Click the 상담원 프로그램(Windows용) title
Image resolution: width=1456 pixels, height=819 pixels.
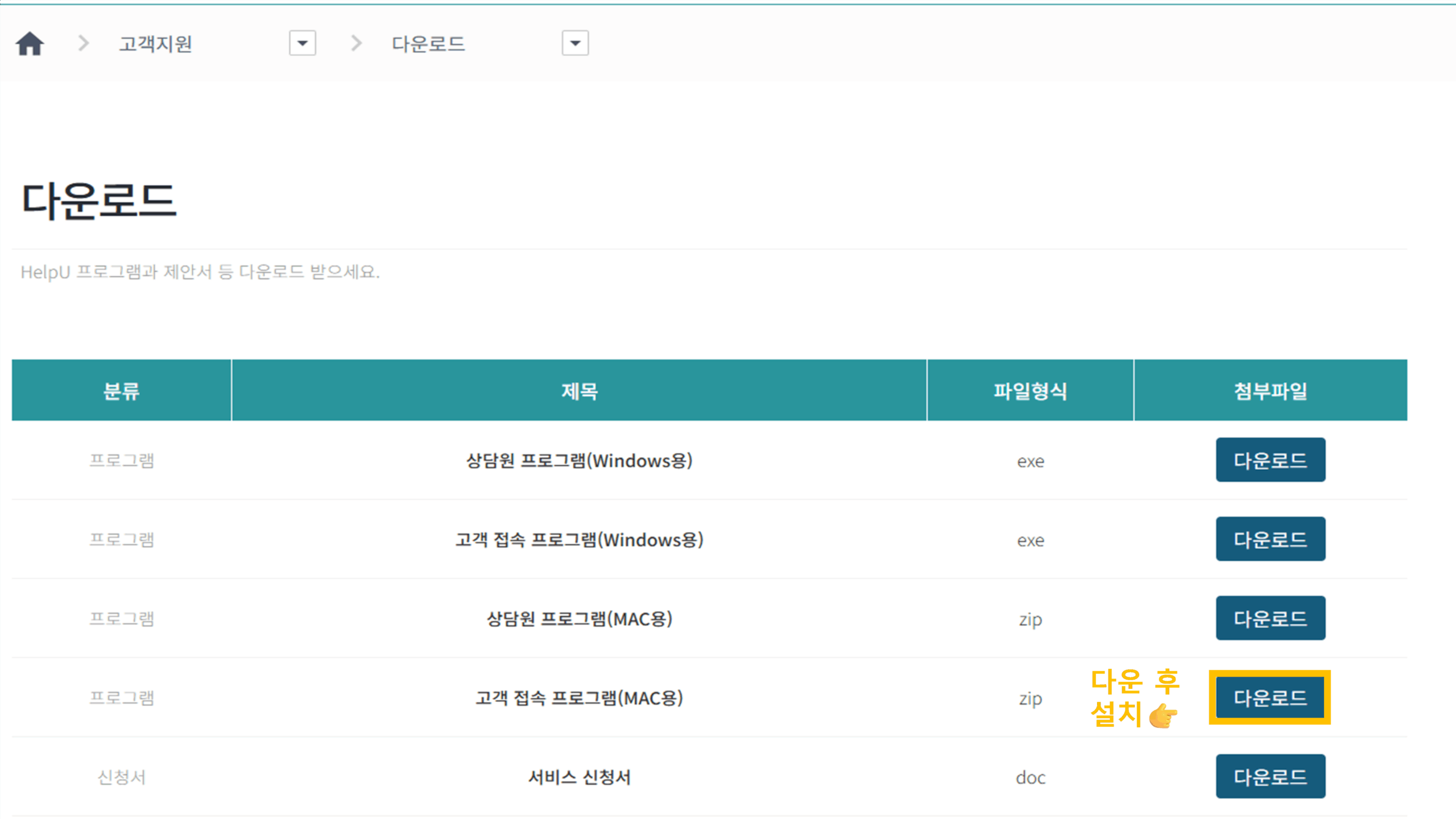pyautogui.click(x=579, y=461)
